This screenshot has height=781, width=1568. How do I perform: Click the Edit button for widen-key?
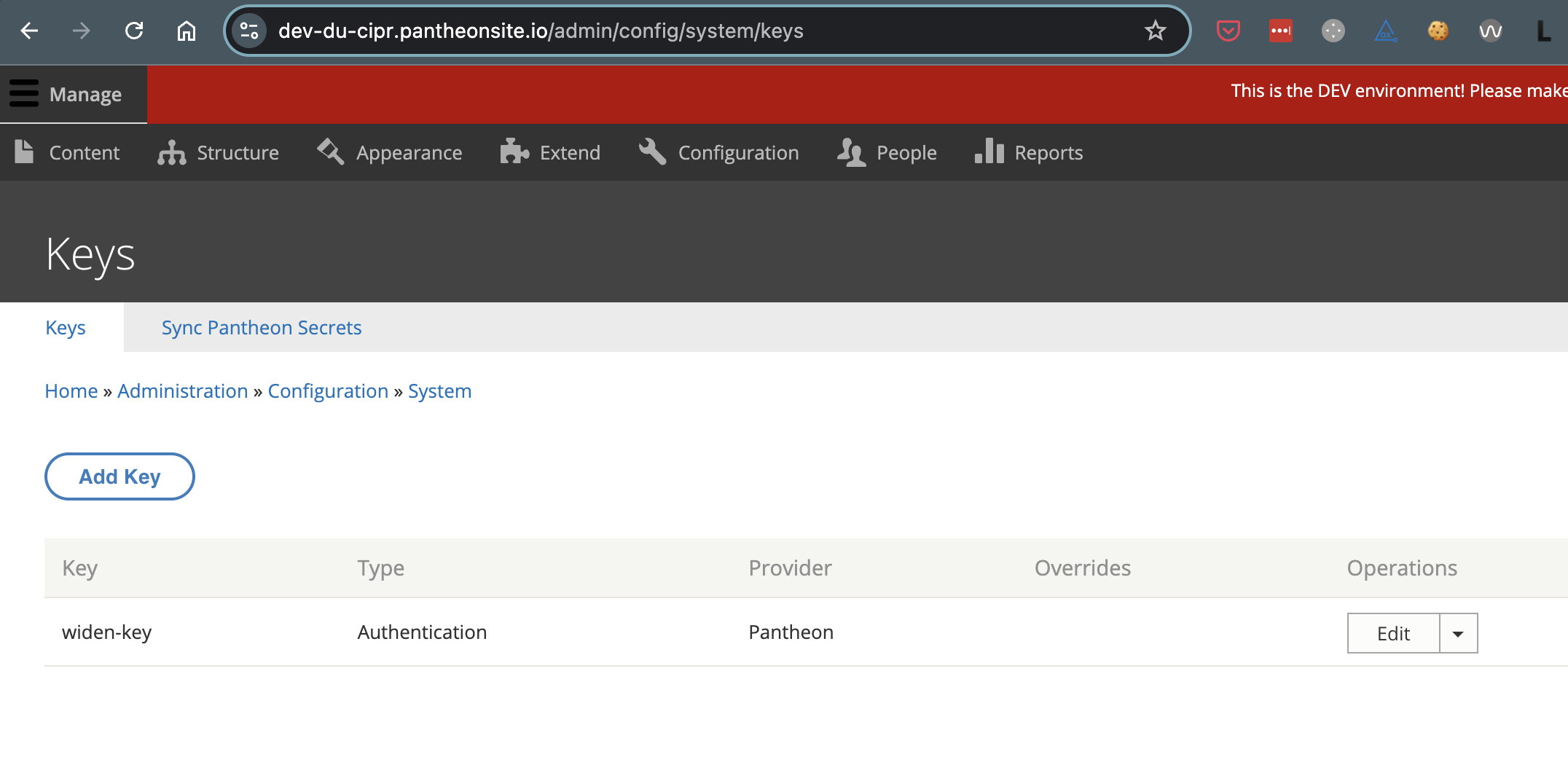pyautogui.click(x=1392, y=633)
